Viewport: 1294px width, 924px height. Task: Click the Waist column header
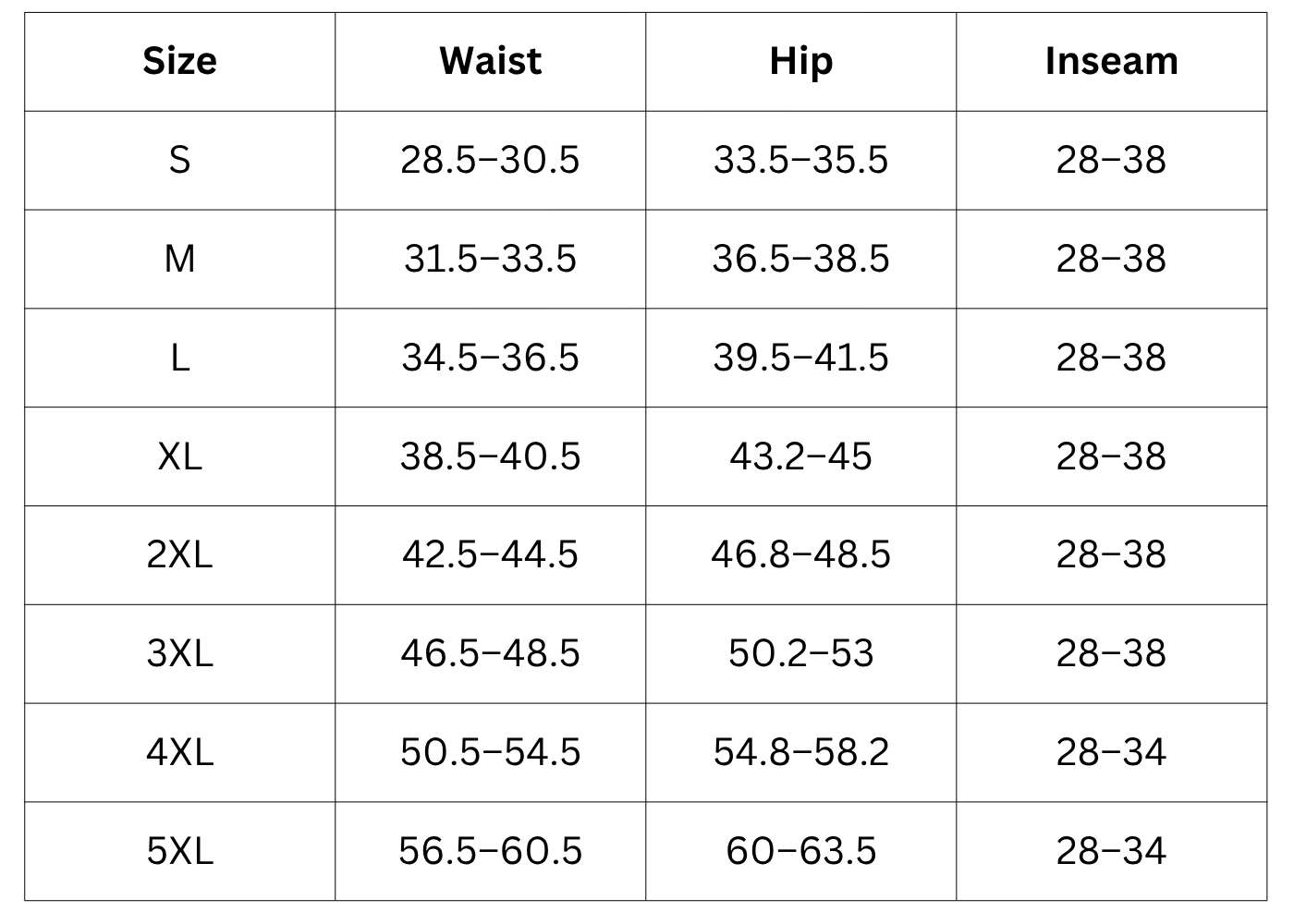point(490,61)
